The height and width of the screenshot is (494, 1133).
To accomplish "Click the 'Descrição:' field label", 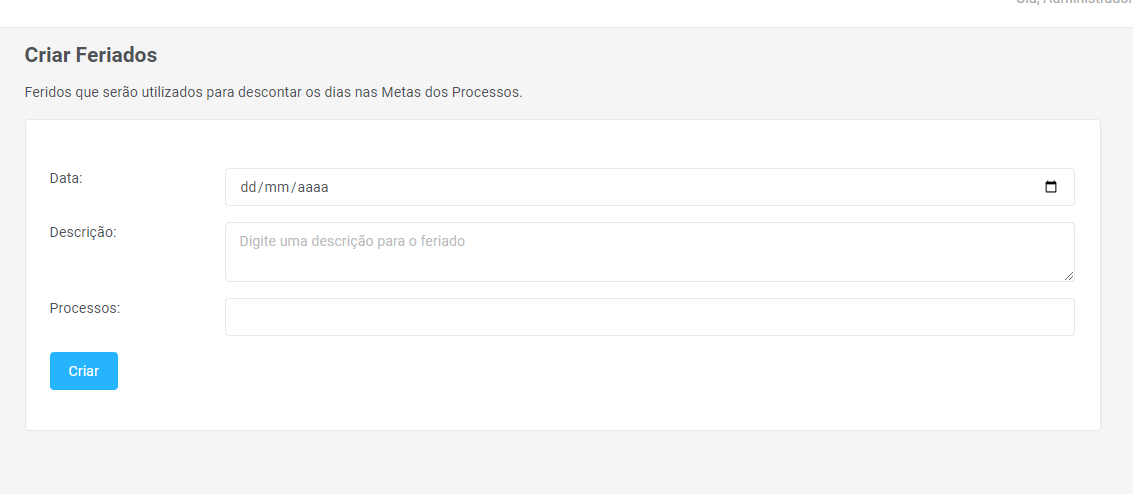I will click(x=83, y=232).
